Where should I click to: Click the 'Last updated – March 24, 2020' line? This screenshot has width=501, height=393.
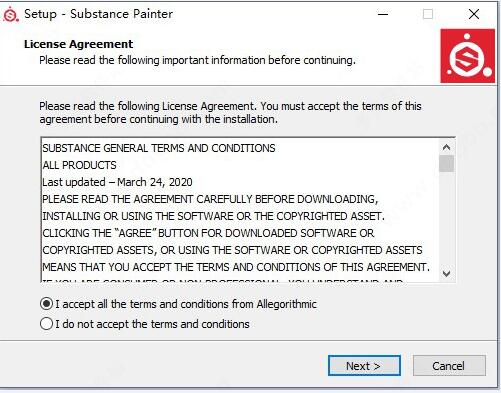[117, 182]
